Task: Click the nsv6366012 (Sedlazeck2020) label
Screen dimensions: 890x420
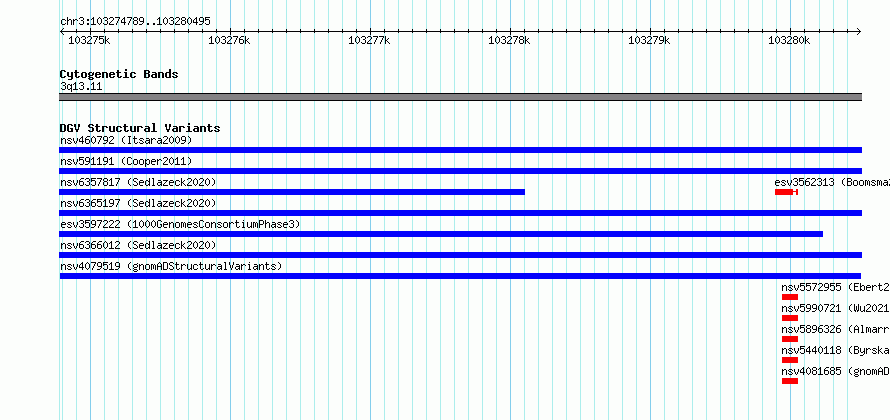Action: pyautogui.click(x=138, y=245)
